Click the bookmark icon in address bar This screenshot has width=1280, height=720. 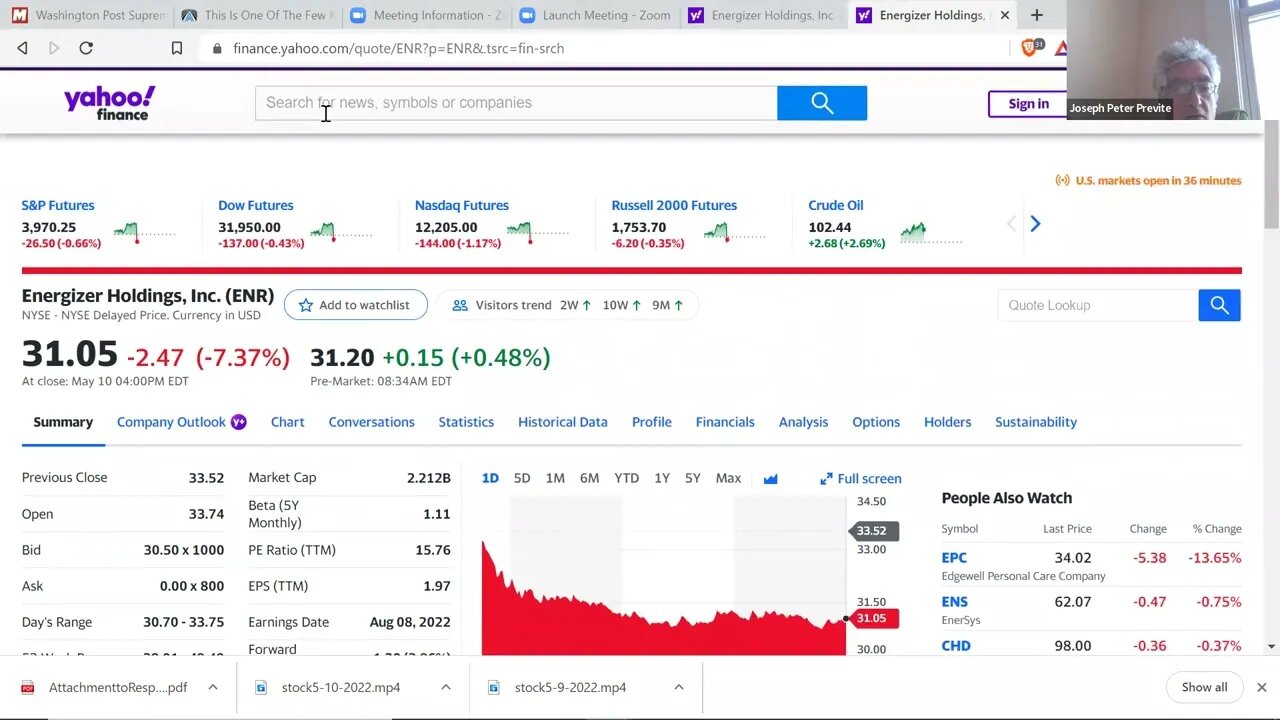177,48
